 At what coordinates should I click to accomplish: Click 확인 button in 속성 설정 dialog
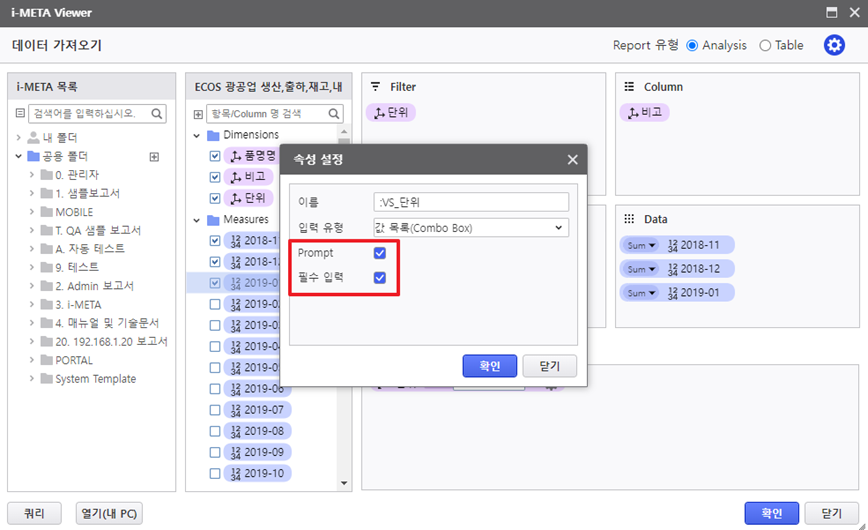pos(489,365)
